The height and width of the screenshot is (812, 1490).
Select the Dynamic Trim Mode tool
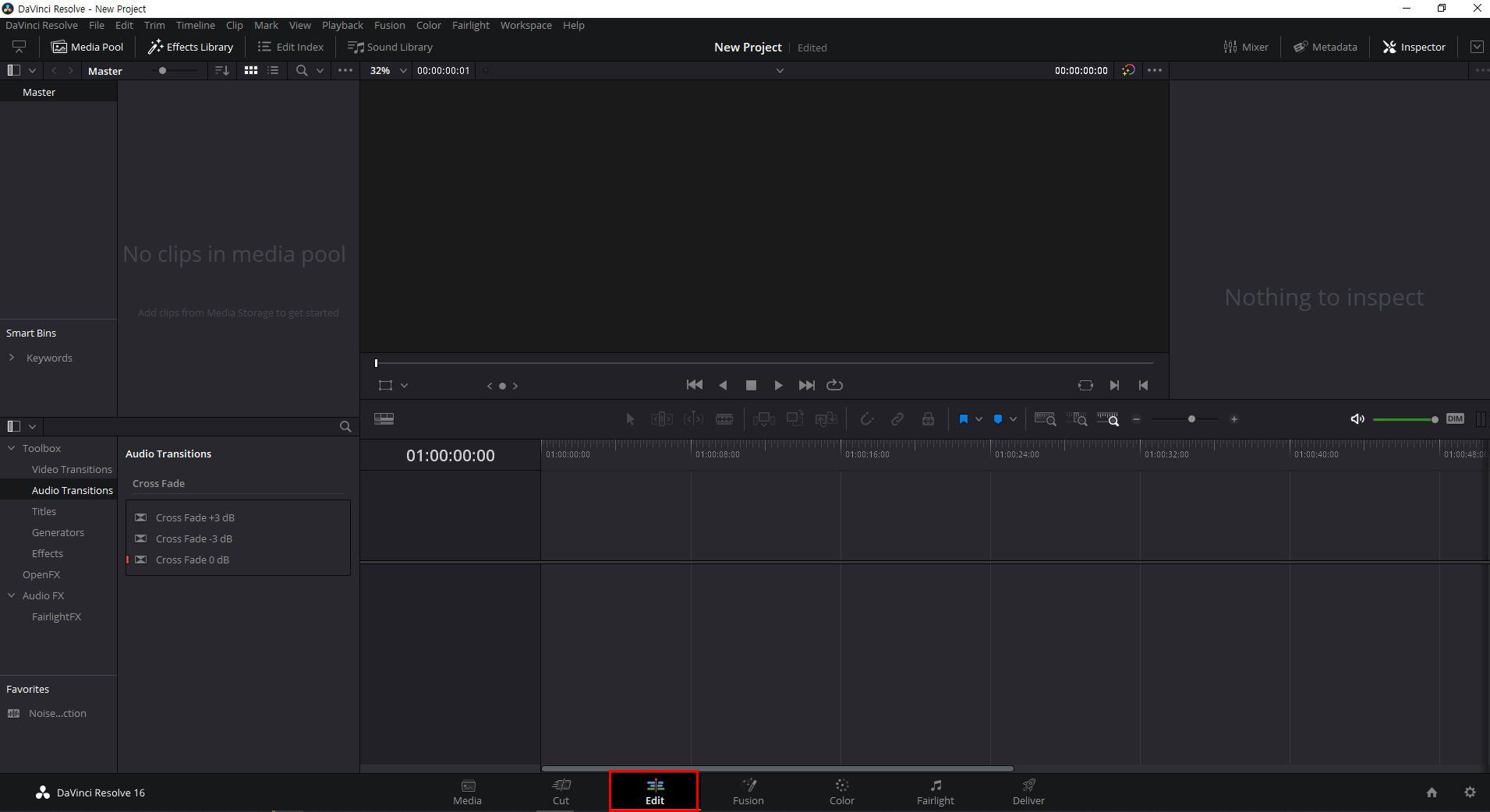pyautogui.click(x=693, y=419)
